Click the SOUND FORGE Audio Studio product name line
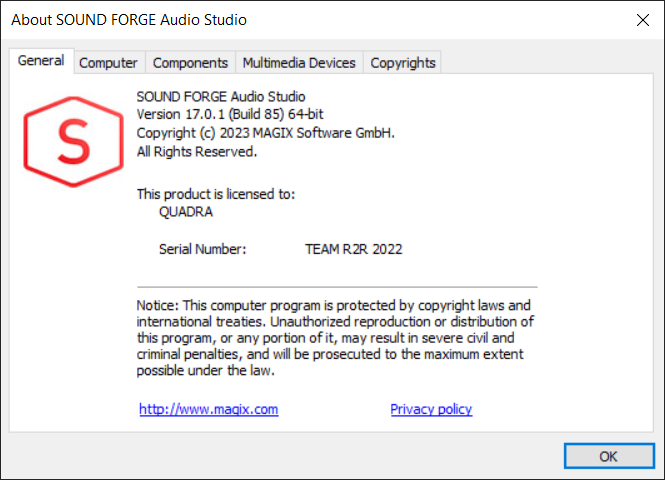 pos(221,97)
